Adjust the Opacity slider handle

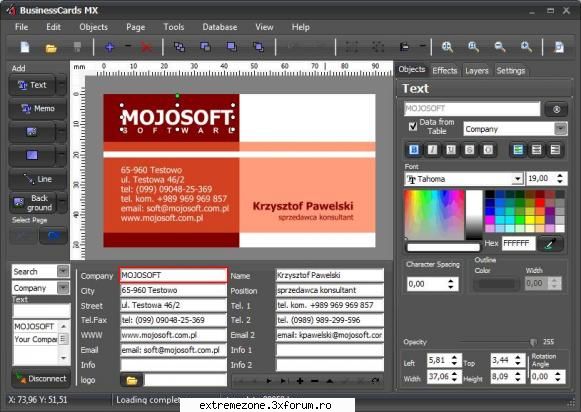533,342
